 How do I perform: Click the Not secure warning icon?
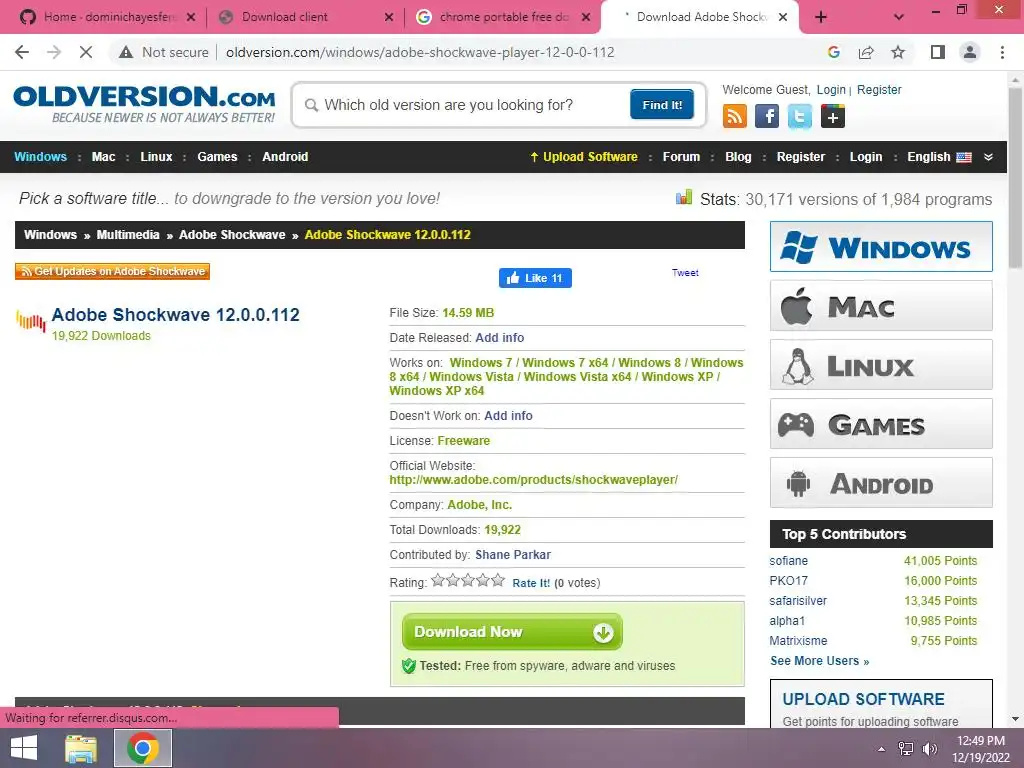pos(126,52)
